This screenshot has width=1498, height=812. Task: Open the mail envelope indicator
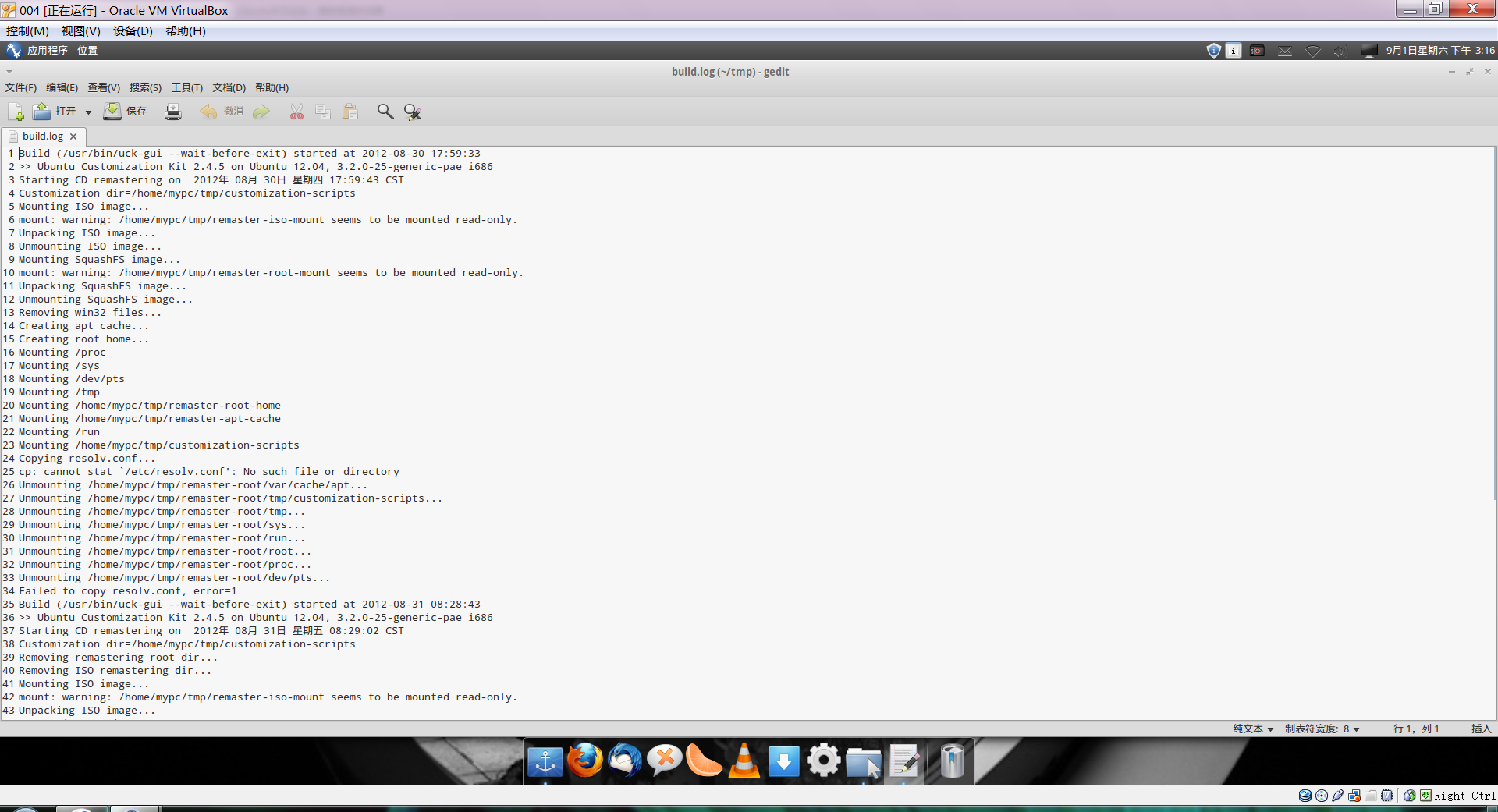[1285, 51]
